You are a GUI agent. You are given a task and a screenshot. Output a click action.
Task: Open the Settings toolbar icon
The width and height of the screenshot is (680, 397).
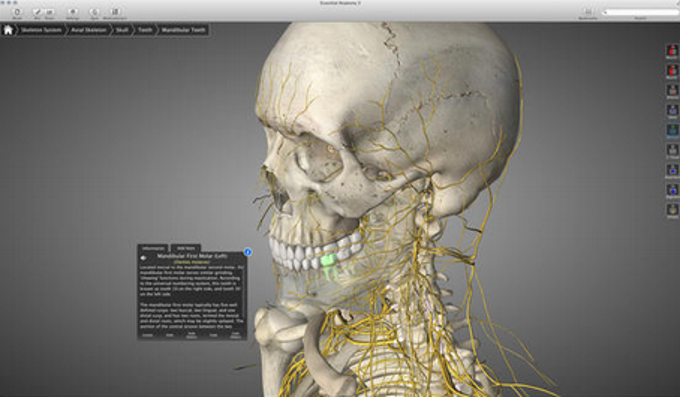click(x=72, y=13)
